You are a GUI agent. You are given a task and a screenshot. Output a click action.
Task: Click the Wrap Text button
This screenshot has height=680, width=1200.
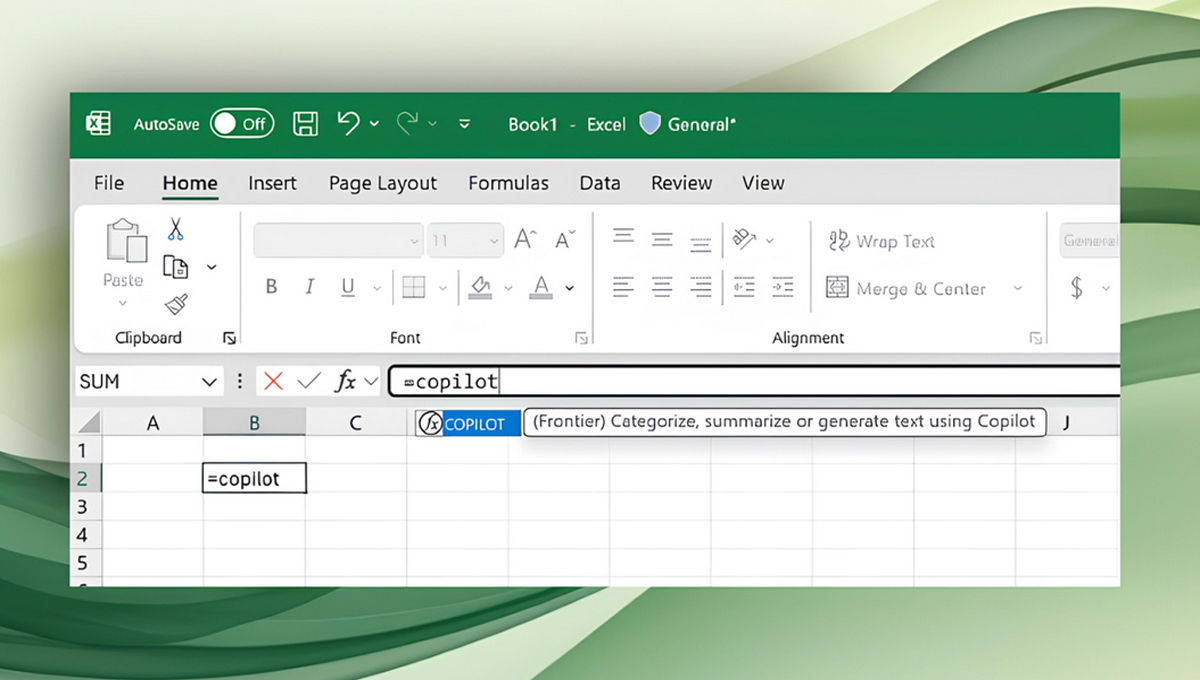tap(882, 241)
